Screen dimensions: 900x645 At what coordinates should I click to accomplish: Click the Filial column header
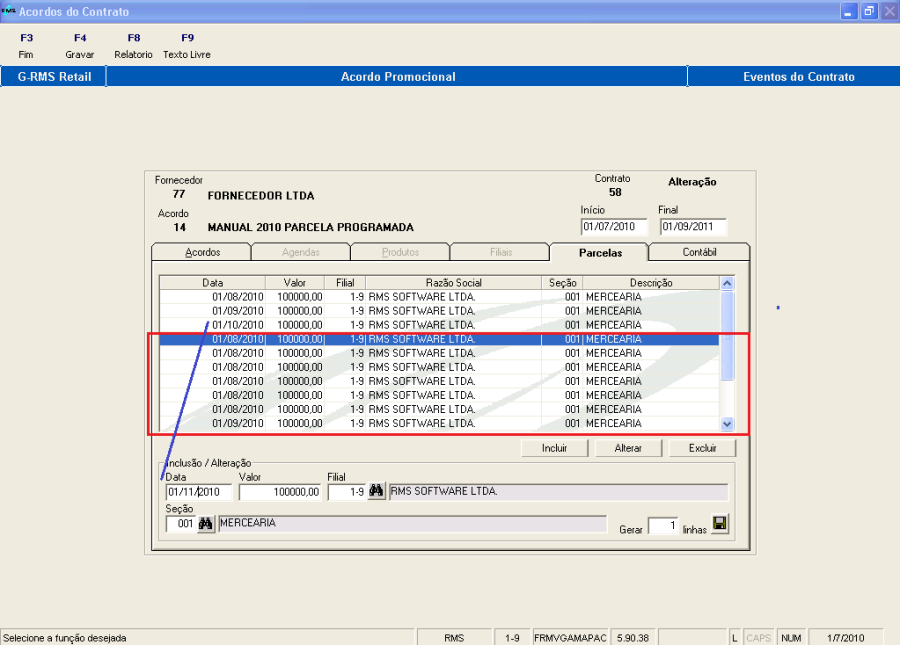click(345, 283)
